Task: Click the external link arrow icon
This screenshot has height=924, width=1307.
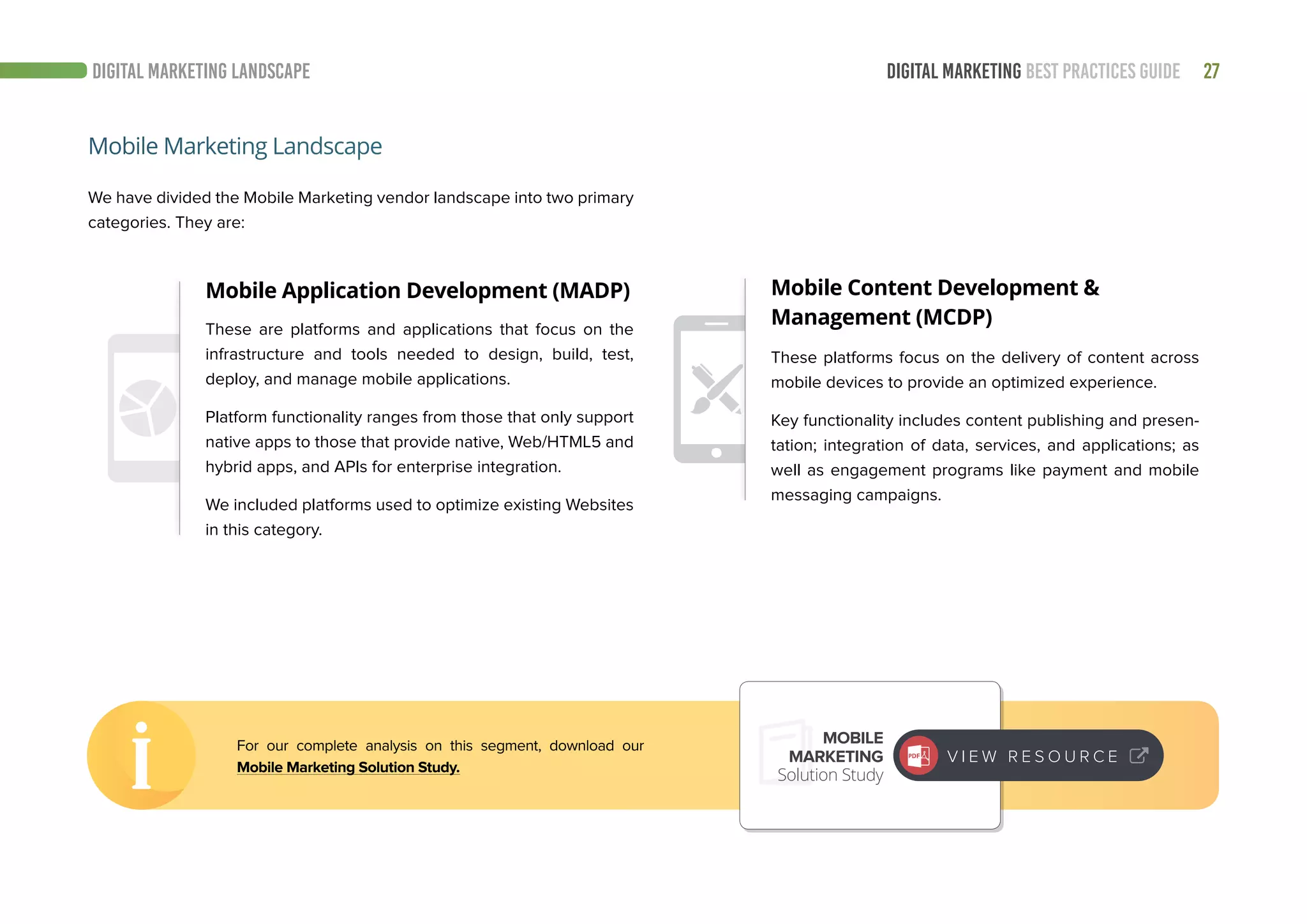Action: [x=1139, y=756]
